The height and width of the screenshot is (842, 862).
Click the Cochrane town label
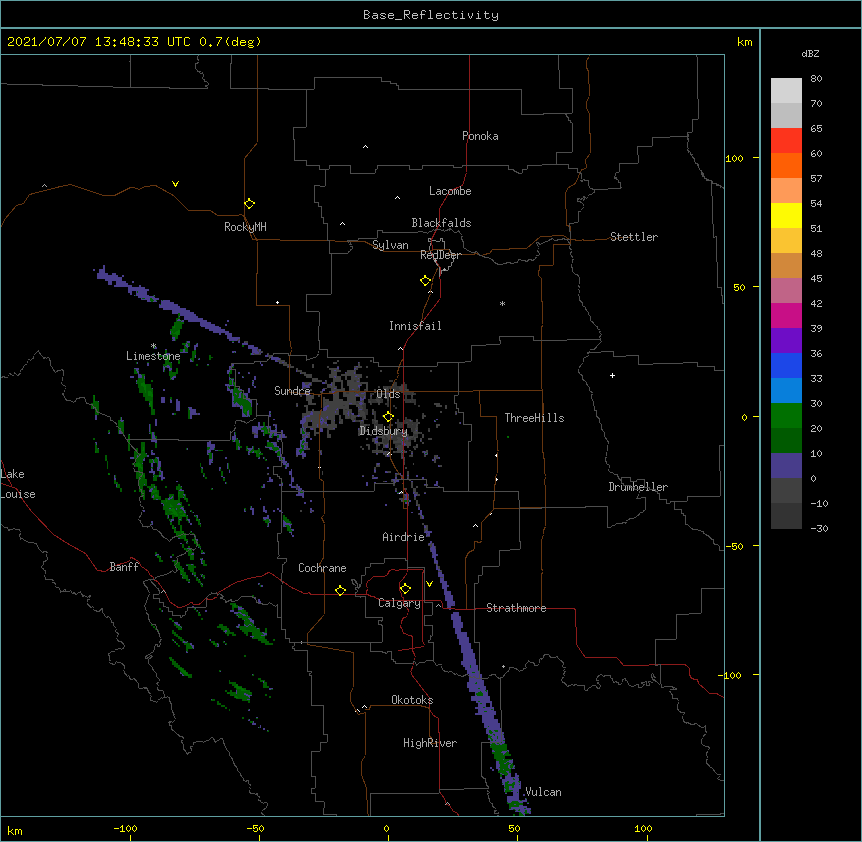tap(322, 568)
